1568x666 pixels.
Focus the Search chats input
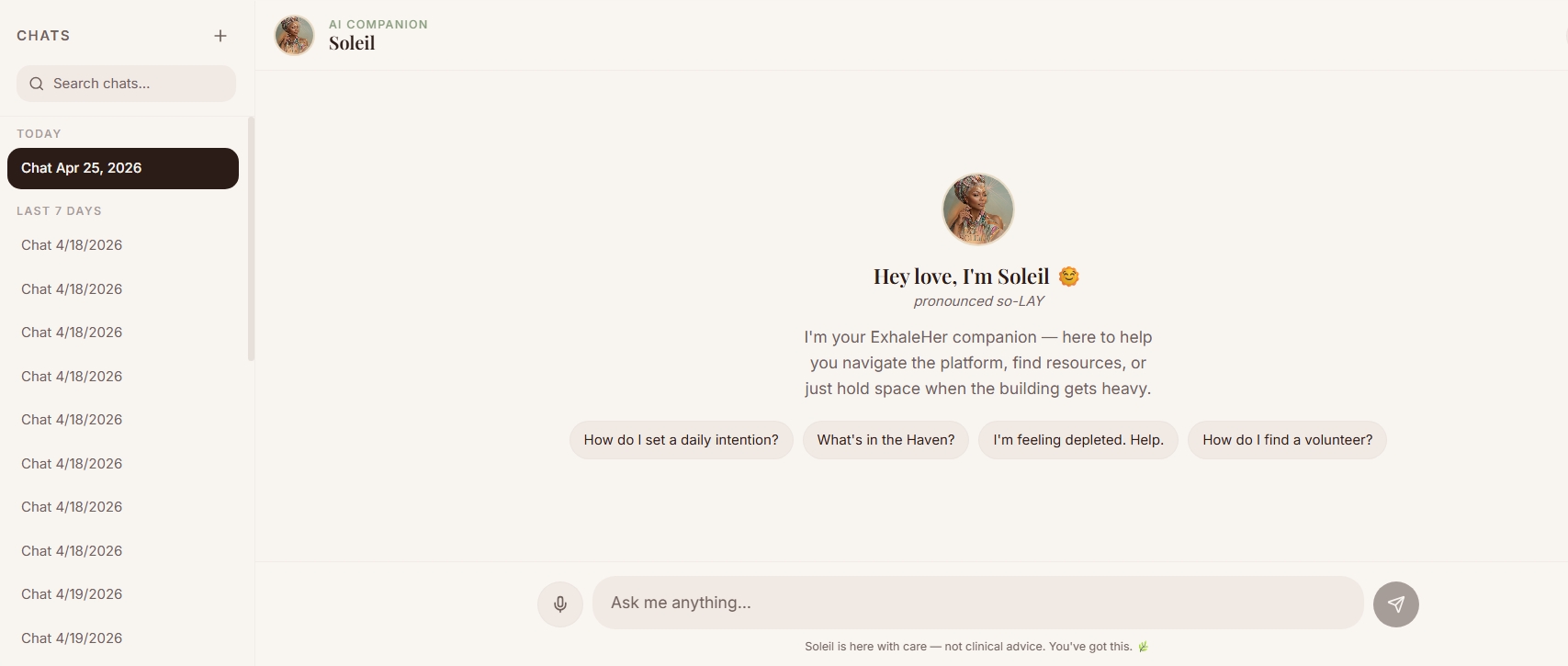tap(138, 84)
